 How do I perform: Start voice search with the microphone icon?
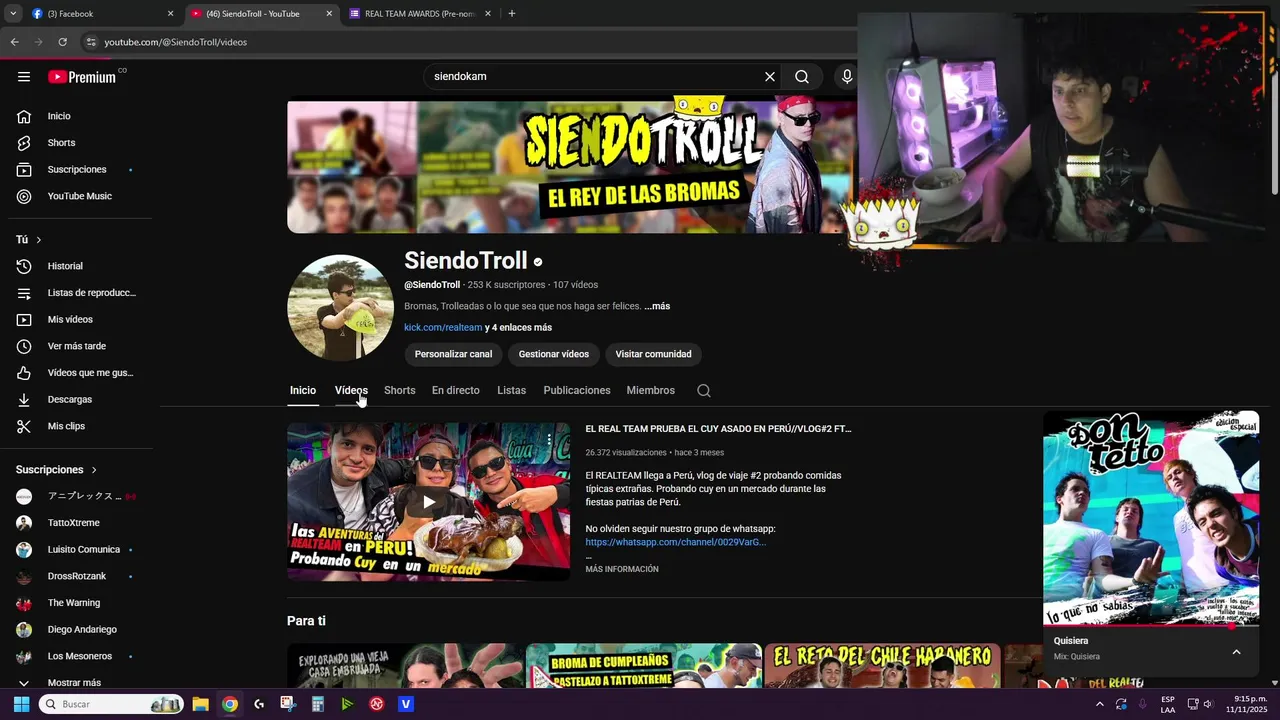coord(847,77)
